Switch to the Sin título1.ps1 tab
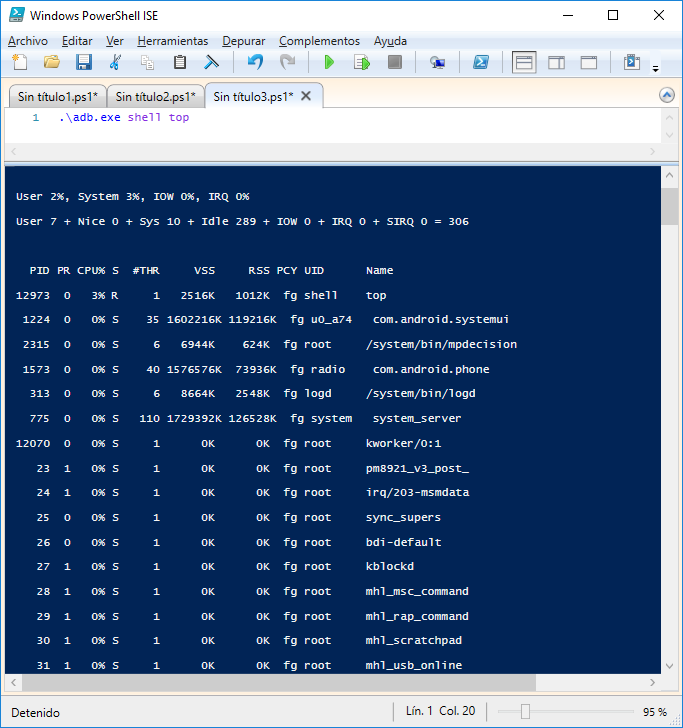The height and width of the screenshot is (728, 683). (57, 97)
